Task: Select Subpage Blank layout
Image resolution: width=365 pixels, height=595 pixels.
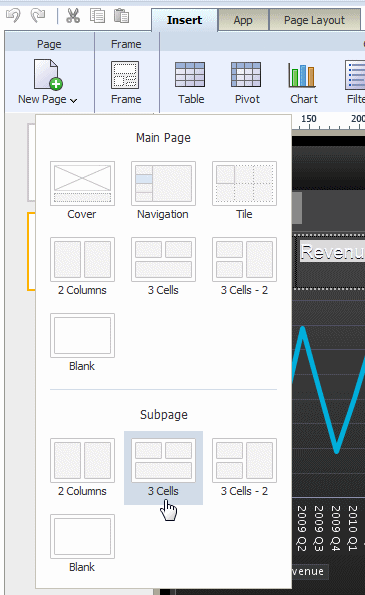Action: point(82,543)
